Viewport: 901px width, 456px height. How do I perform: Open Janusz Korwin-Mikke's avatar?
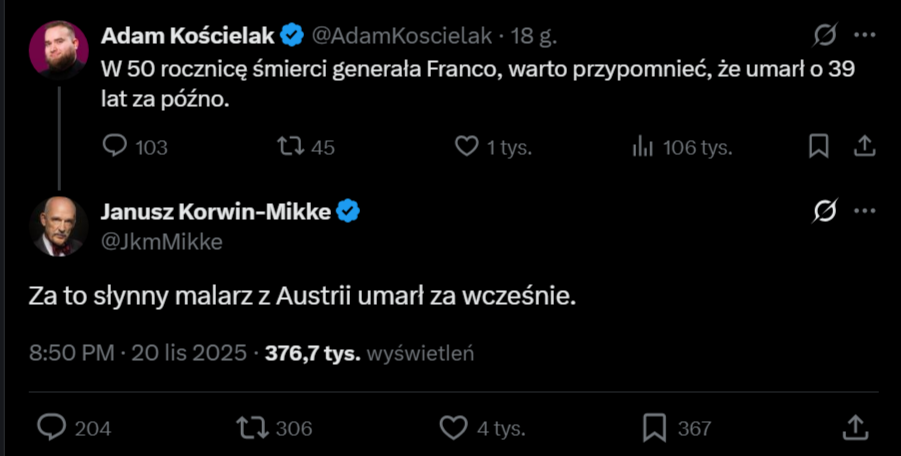tap(59, 226)
